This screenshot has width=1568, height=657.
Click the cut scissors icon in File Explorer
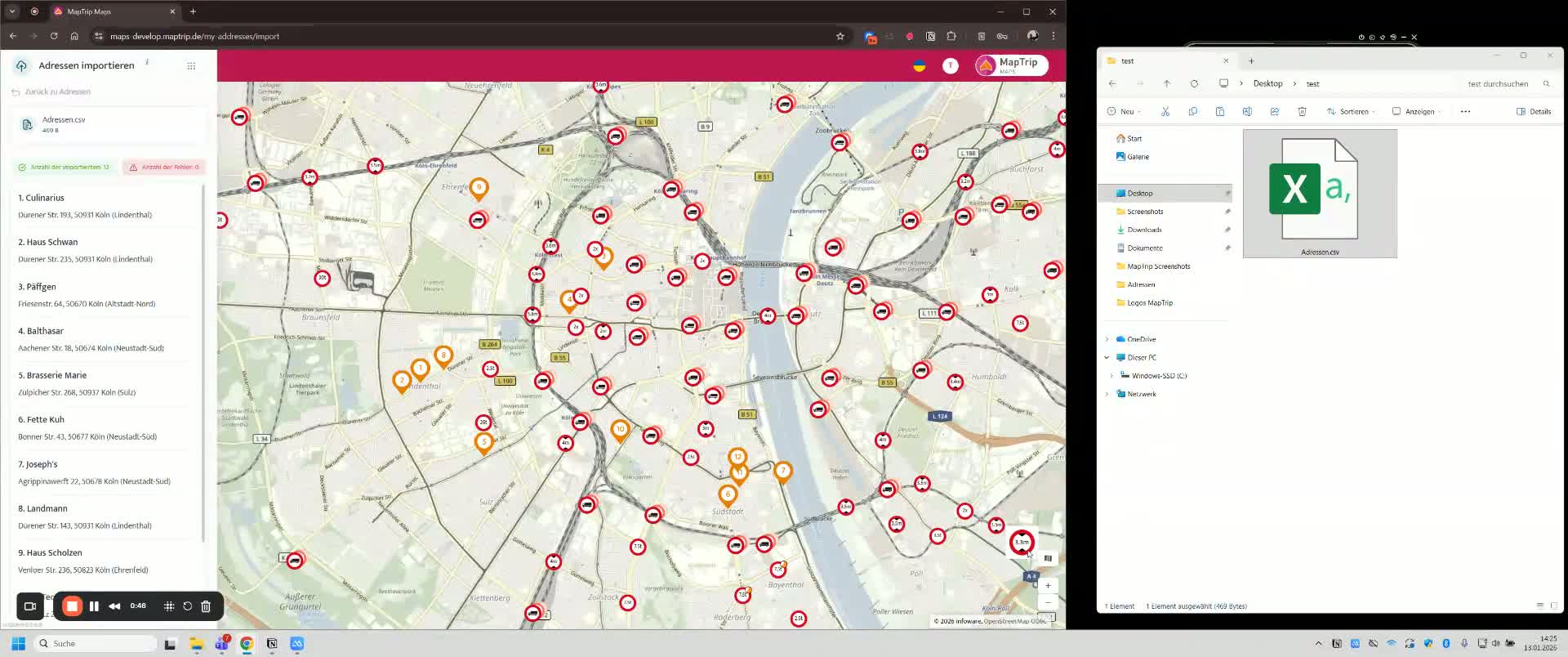point(1165,111)
